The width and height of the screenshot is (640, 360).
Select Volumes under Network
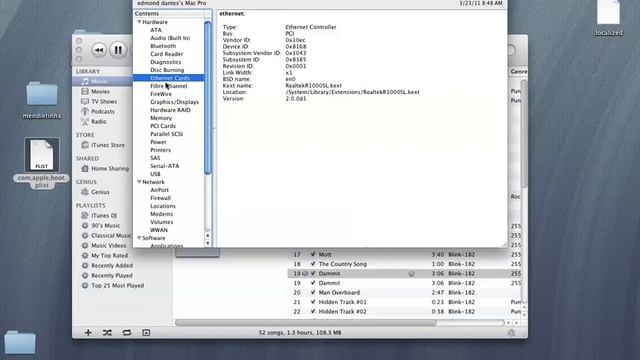coord(162,222)
